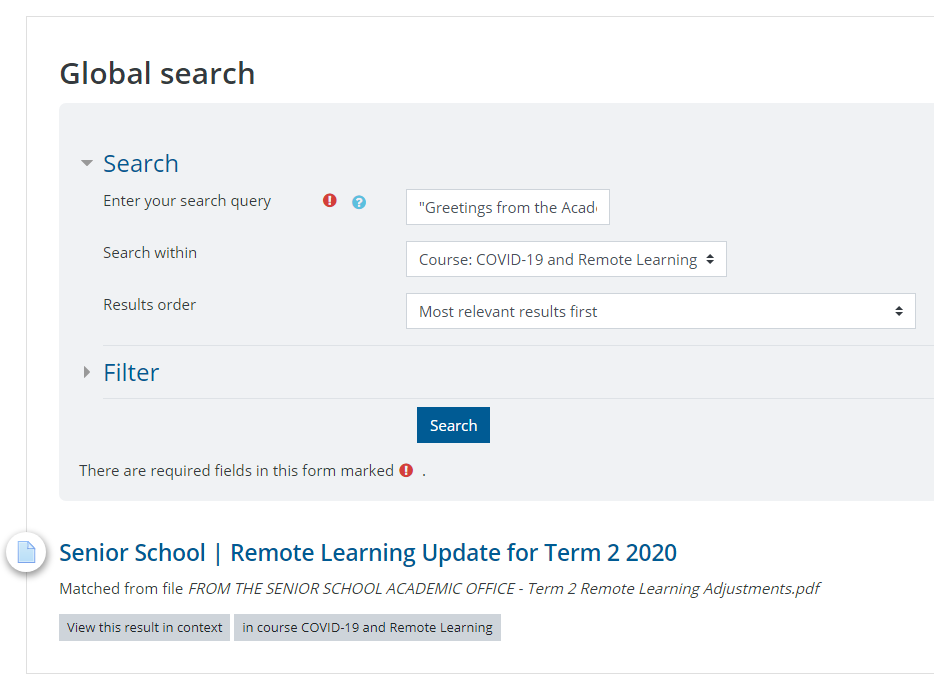This screenshot has width=934, height=694.
Task: Click 'View this result in context'
Action: [145, 627]
